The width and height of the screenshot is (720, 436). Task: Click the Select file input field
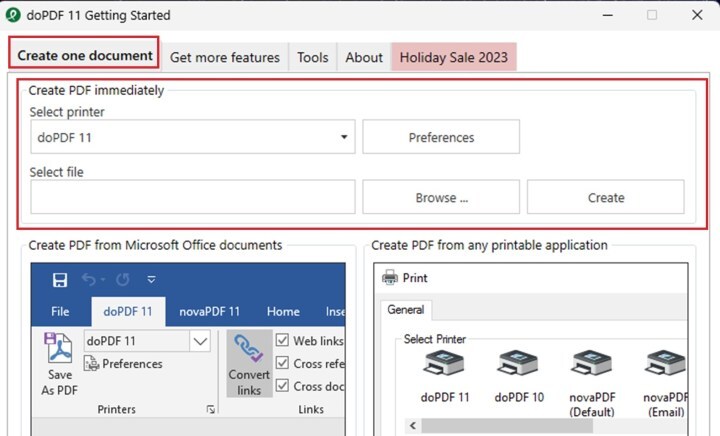[x=193, y=197]
